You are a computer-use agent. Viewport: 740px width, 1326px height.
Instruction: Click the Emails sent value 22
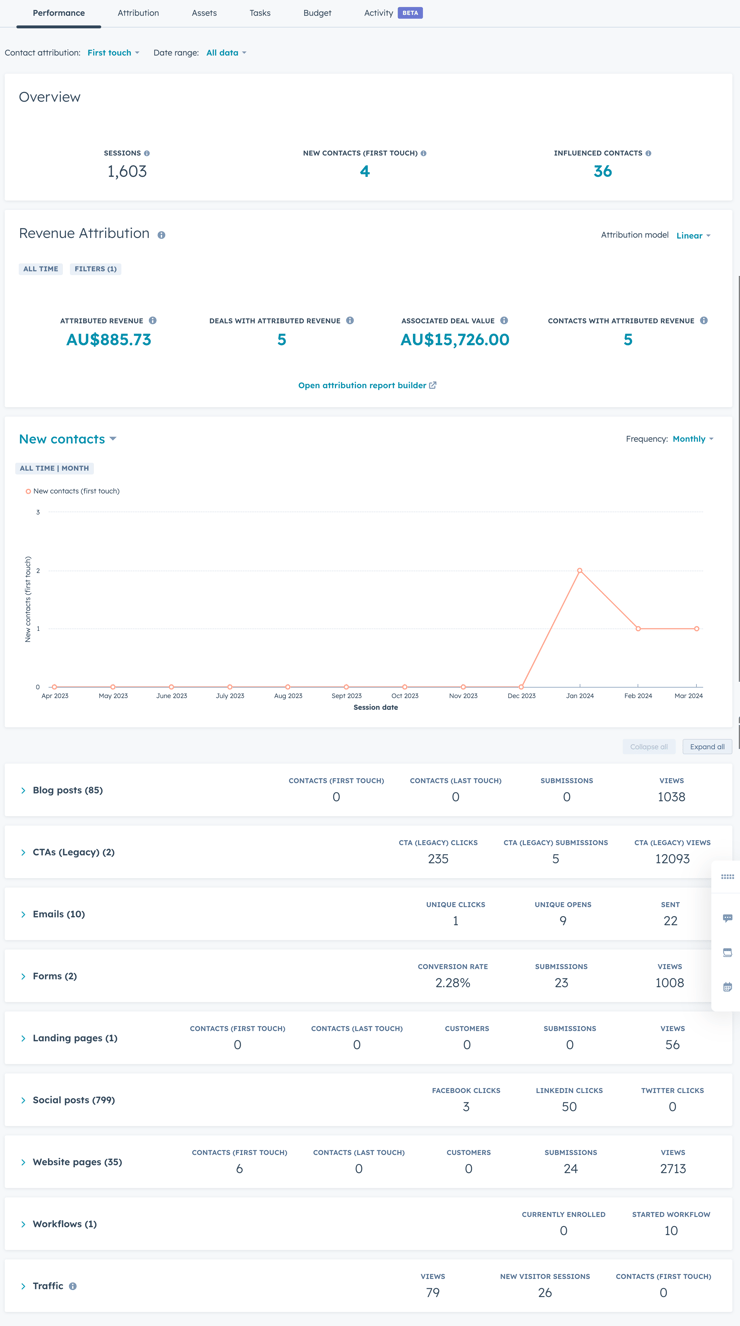tap(671, 921)
